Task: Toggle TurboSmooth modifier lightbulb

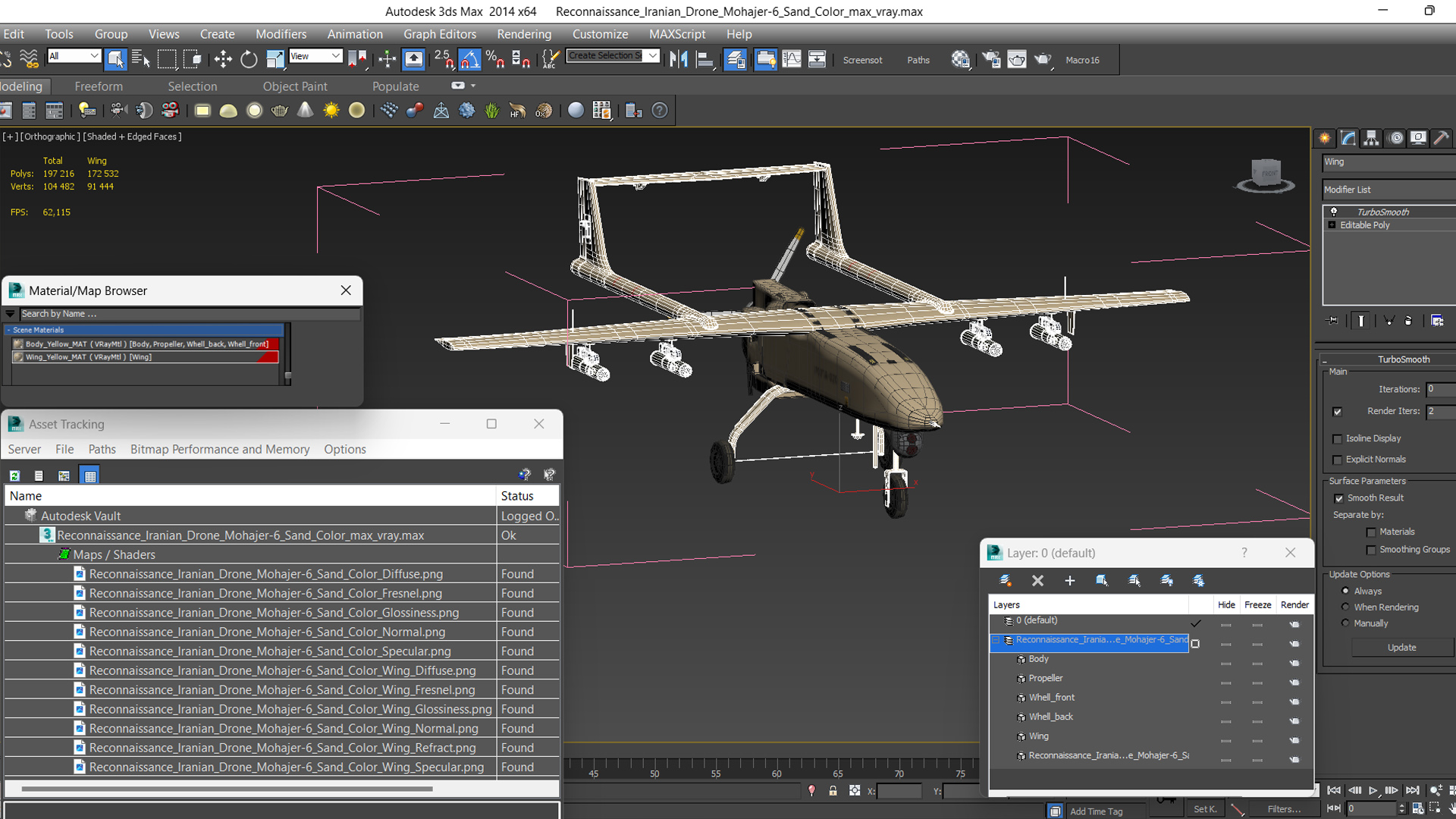Action: click(x=1334, y=212)
